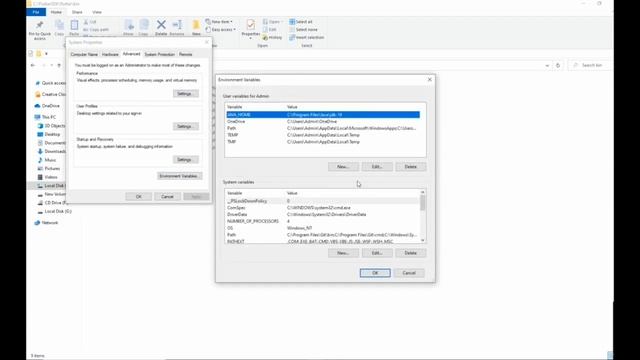Image resolution: width=640 pixels, height=360 pixels.
Task: Switch to System Protection tab
Action: [x=160, y=54]
